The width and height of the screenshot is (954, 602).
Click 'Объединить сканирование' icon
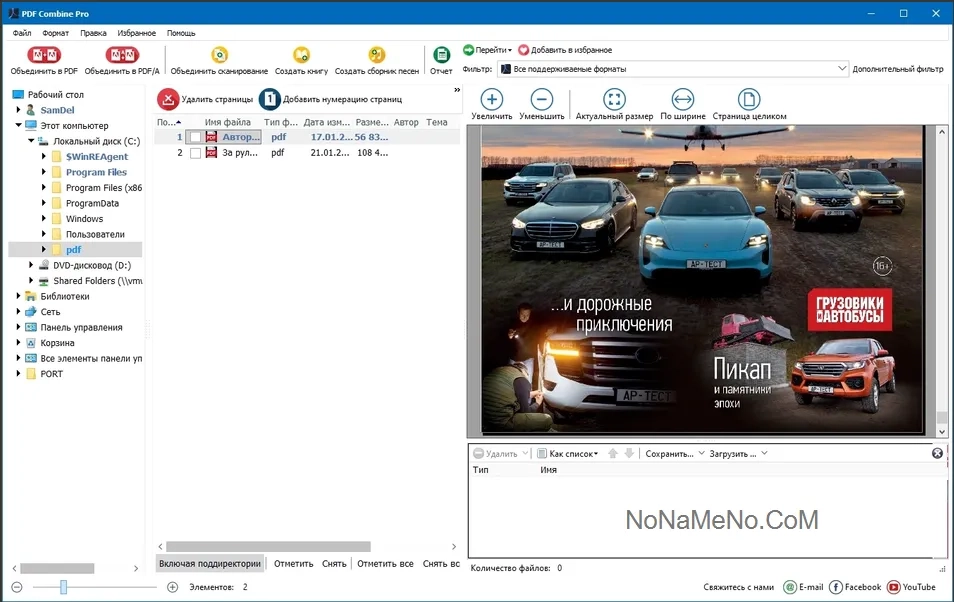[x=219, y=55]
